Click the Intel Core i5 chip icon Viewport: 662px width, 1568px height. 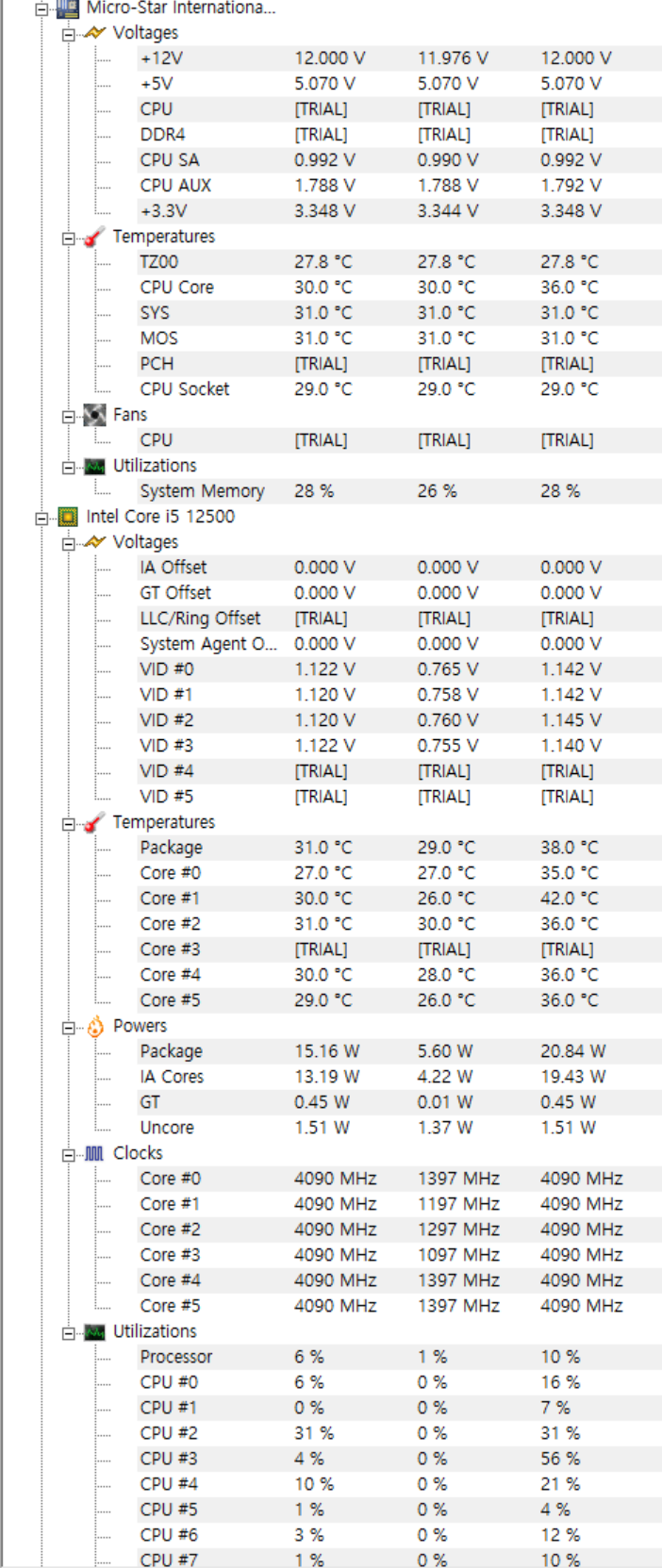(68, 517)
